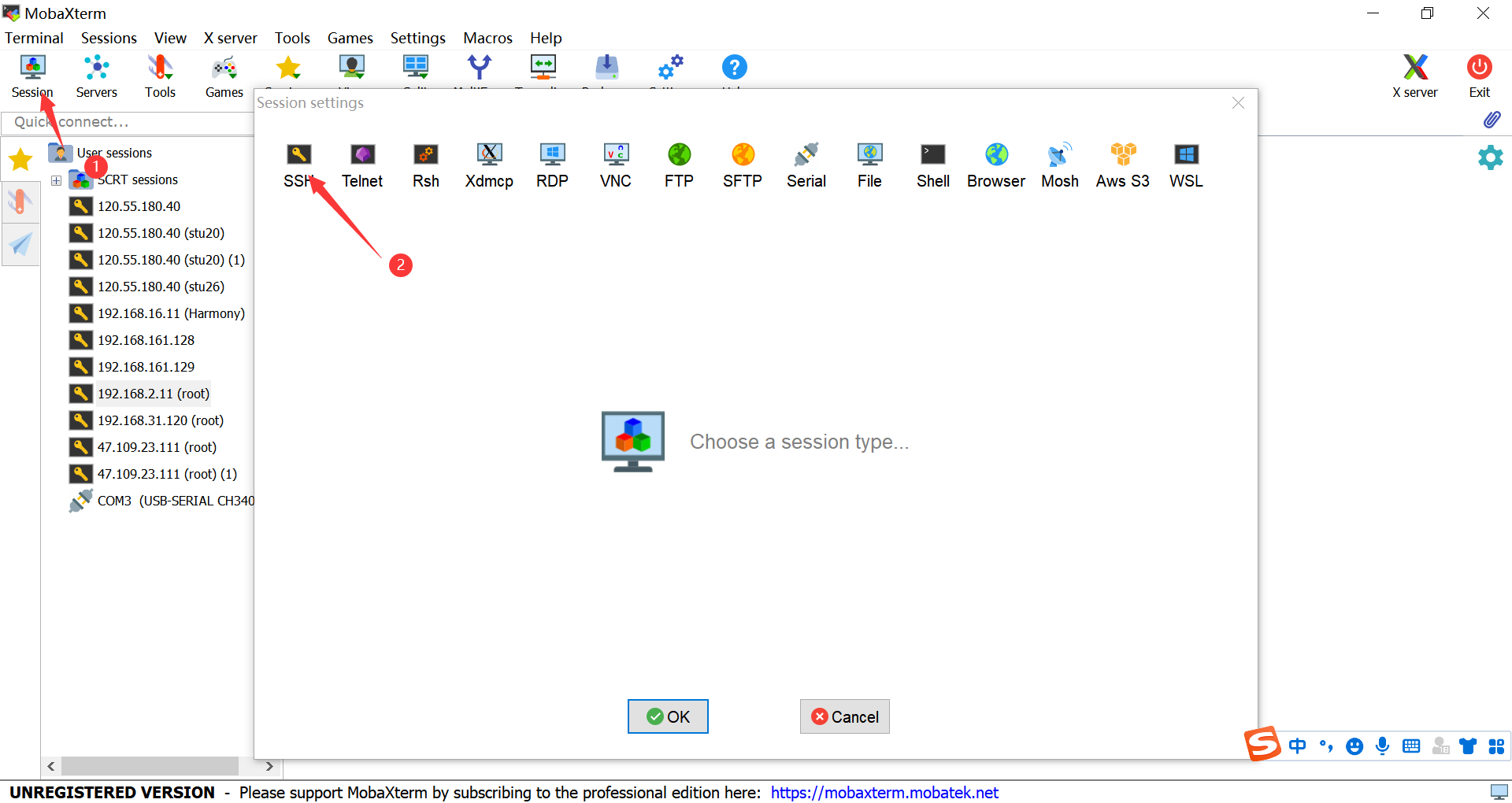Open the Terminal menu

pos(34,38)
